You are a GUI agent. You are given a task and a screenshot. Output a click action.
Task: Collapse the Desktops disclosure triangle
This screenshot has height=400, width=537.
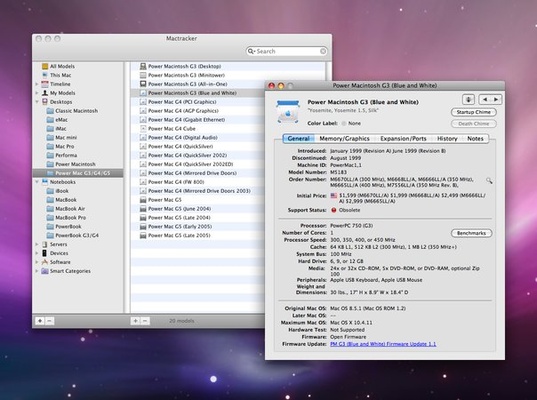[x=37, y=102]
